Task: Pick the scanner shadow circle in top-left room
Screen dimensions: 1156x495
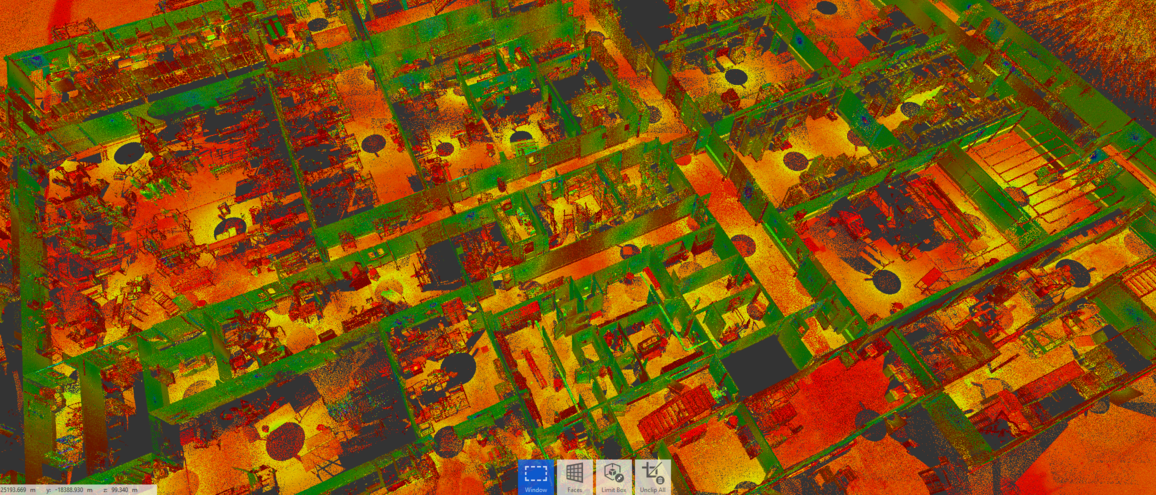Action: click(x=129, y=153)
